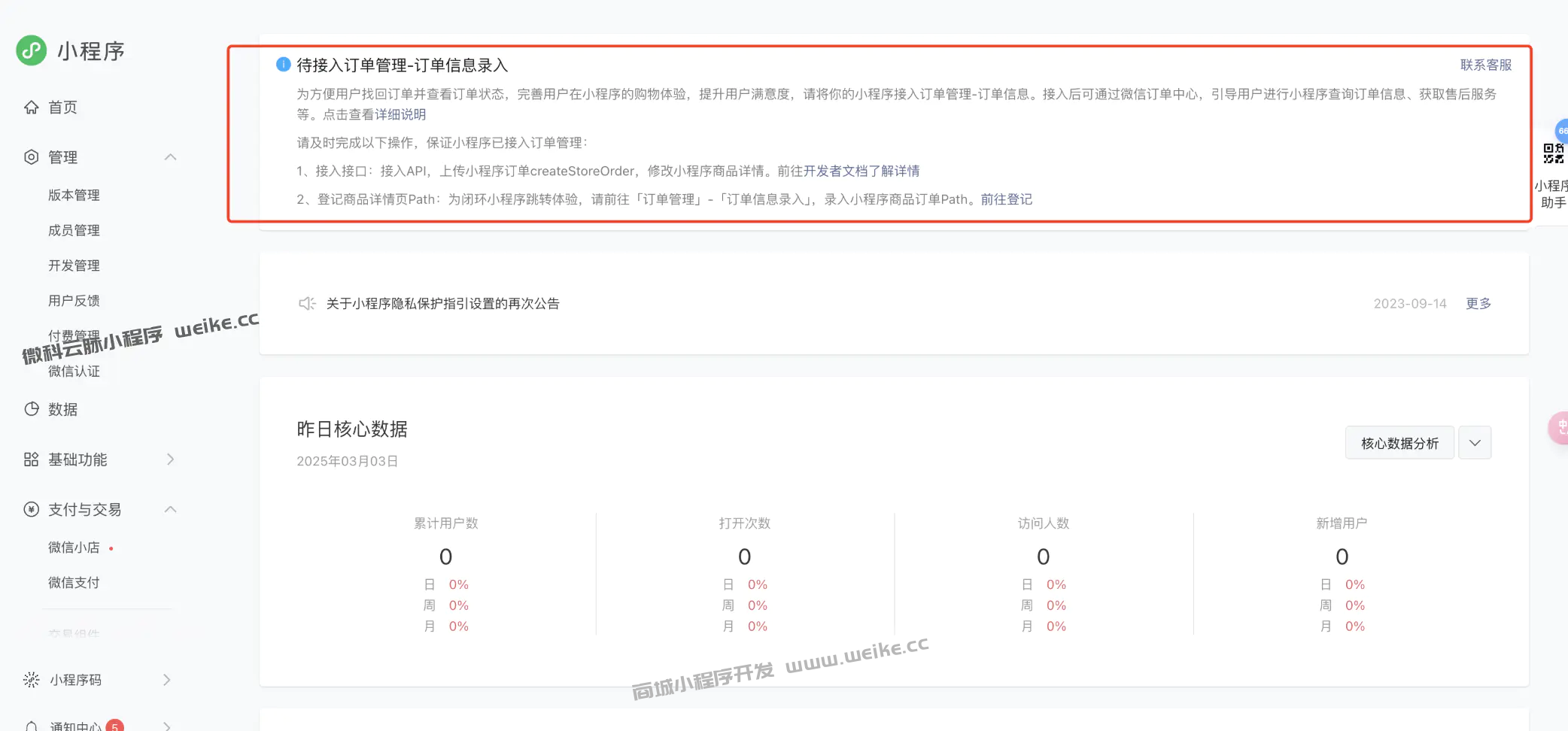Open 首页 in the sidebar
Screen dimensions: 1568x731
(x=62, y=108)
